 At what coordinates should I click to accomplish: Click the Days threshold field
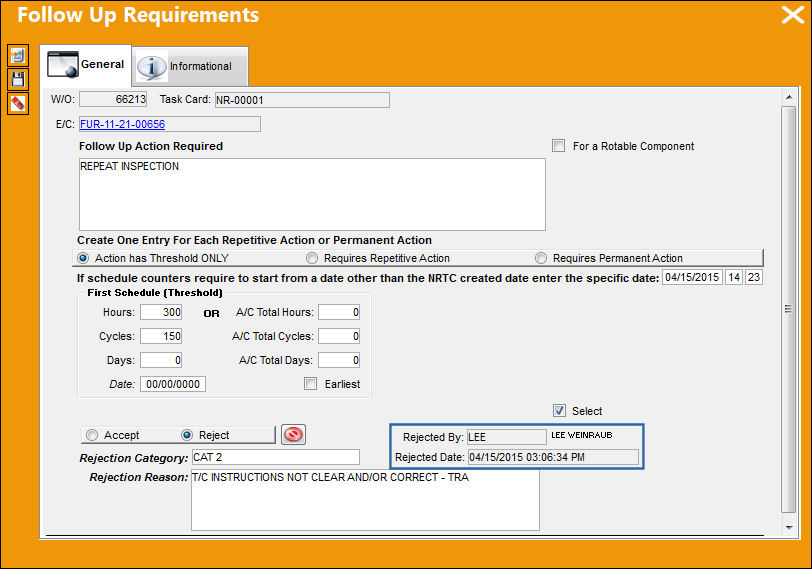(161, 360)
